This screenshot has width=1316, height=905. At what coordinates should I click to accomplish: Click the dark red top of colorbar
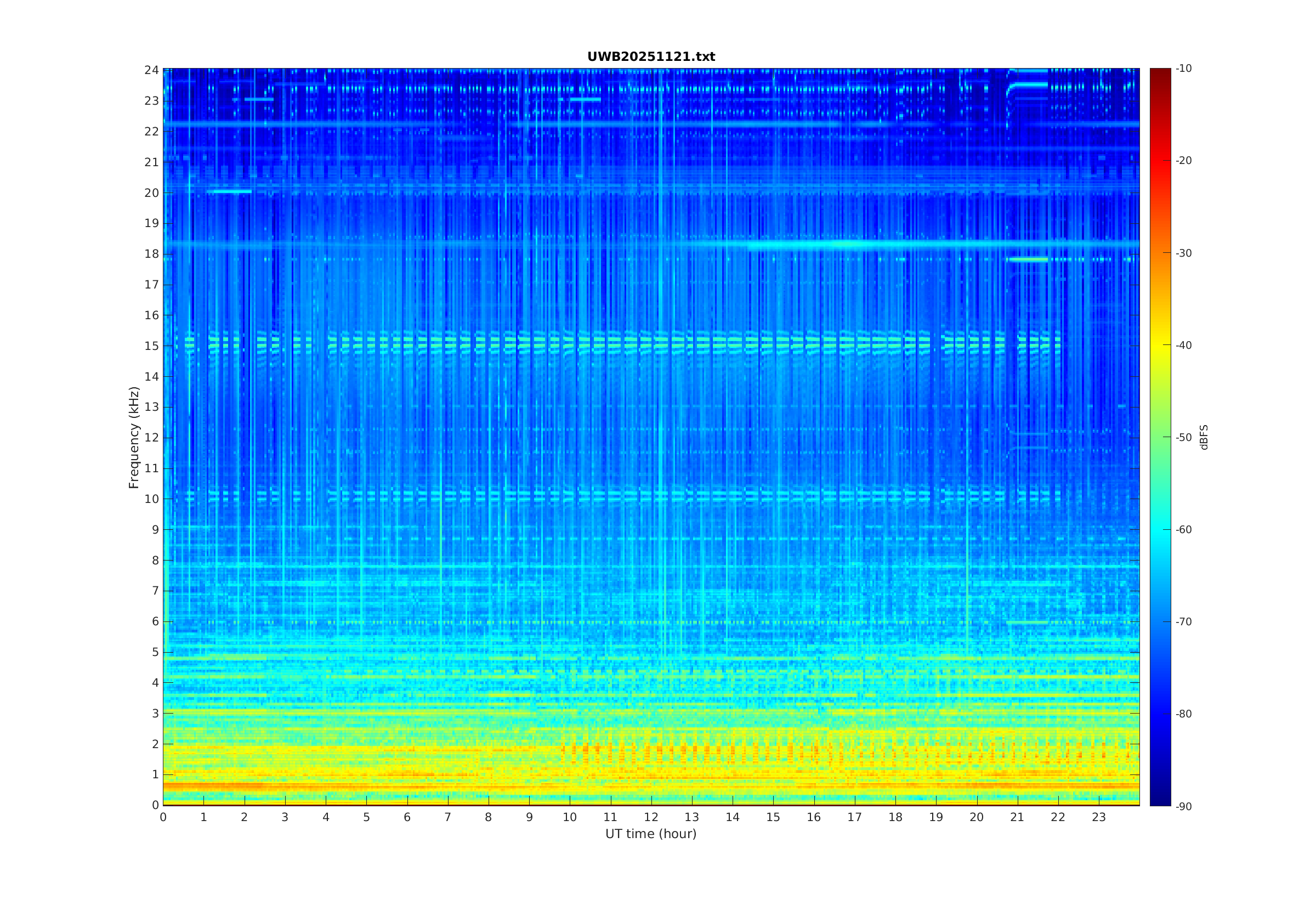point(1160,72)
